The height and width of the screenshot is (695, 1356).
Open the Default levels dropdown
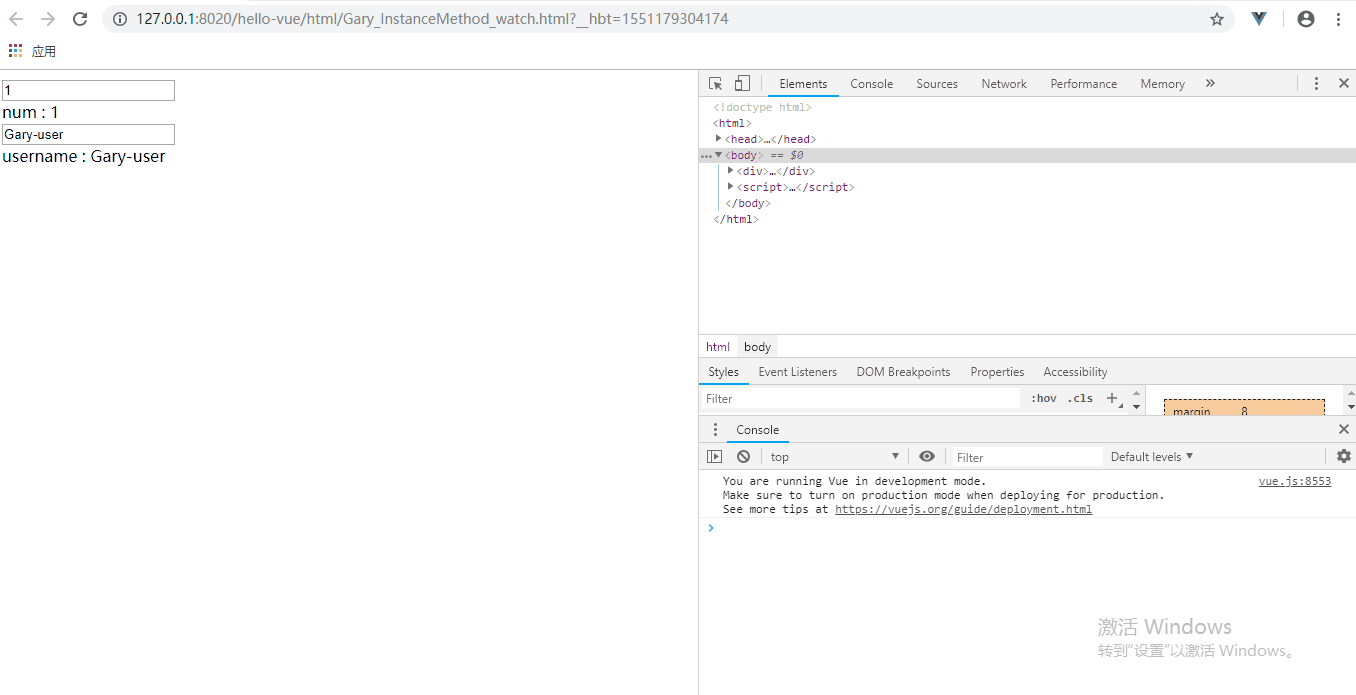(1152, 457)
